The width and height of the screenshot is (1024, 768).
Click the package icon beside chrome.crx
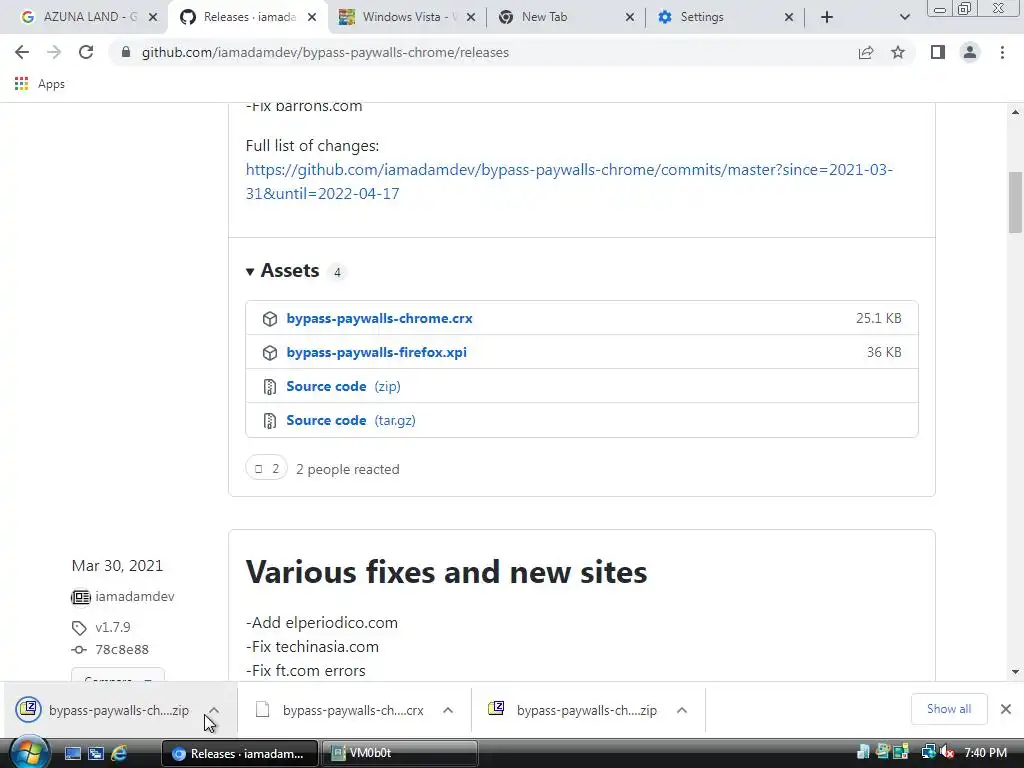tap(270, 319)
